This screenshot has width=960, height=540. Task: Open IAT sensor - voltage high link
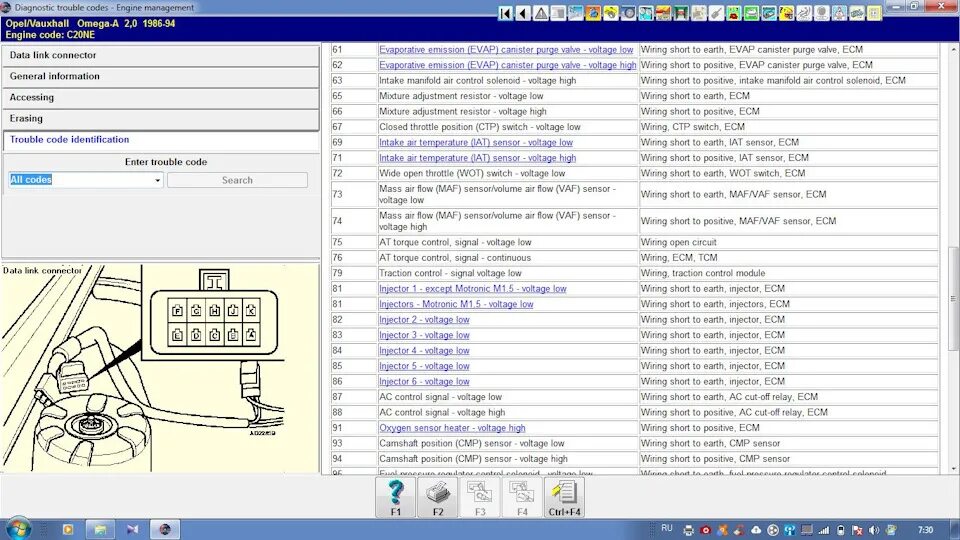[x=478, y=158]
